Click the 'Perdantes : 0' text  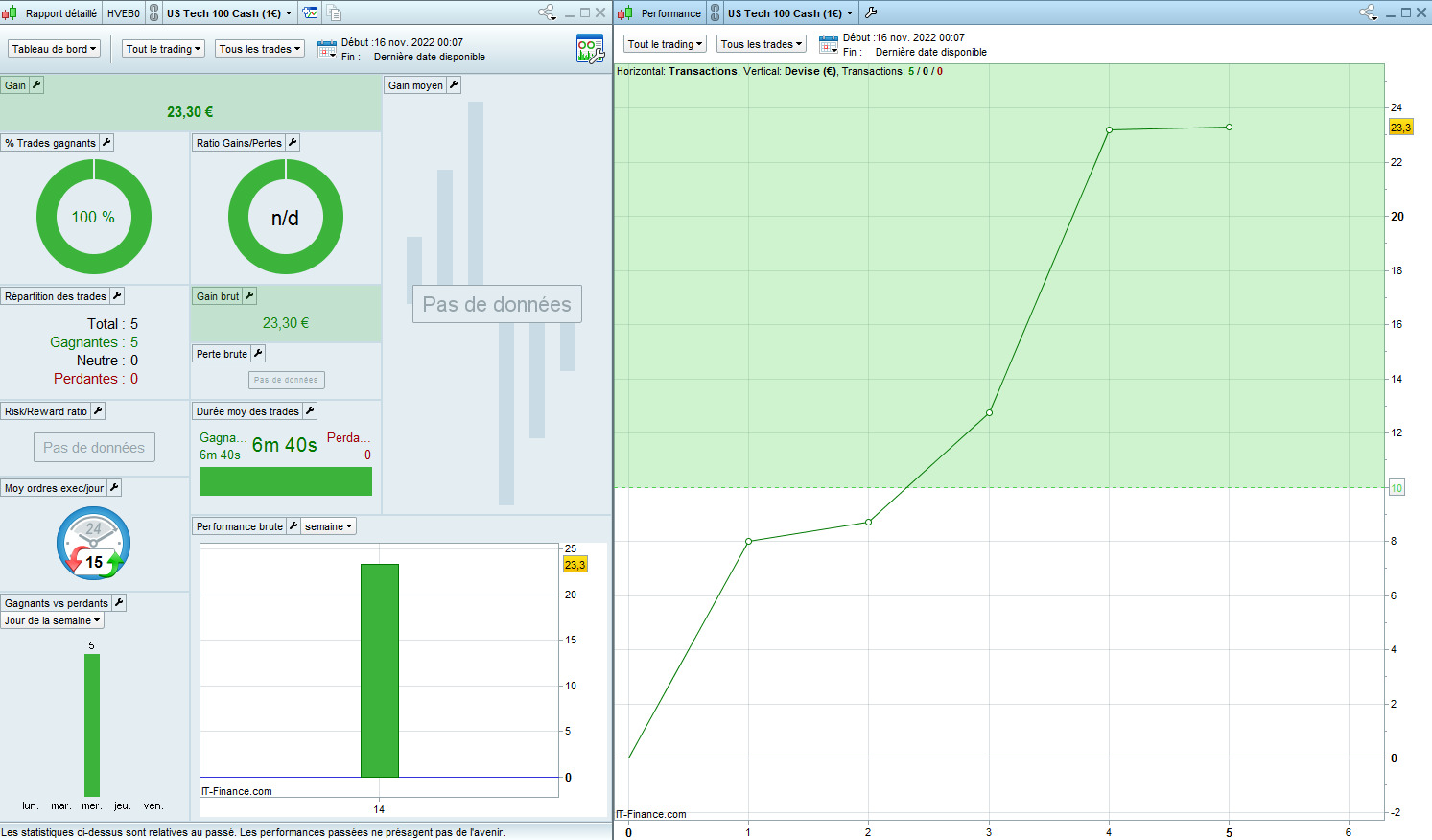click(x=96, y=379)
